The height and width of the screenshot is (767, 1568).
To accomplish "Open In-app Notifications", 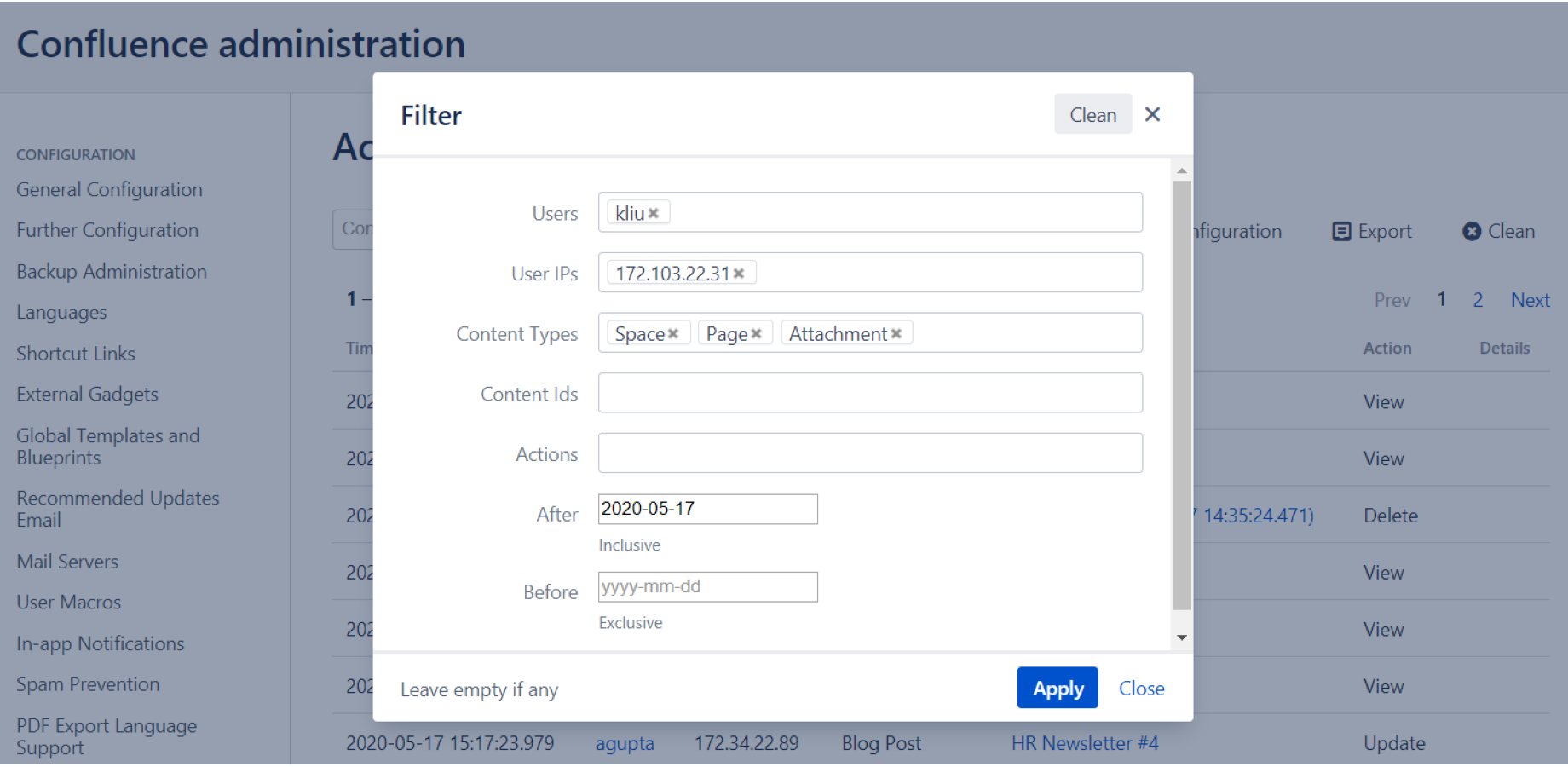I will (101, 644).
